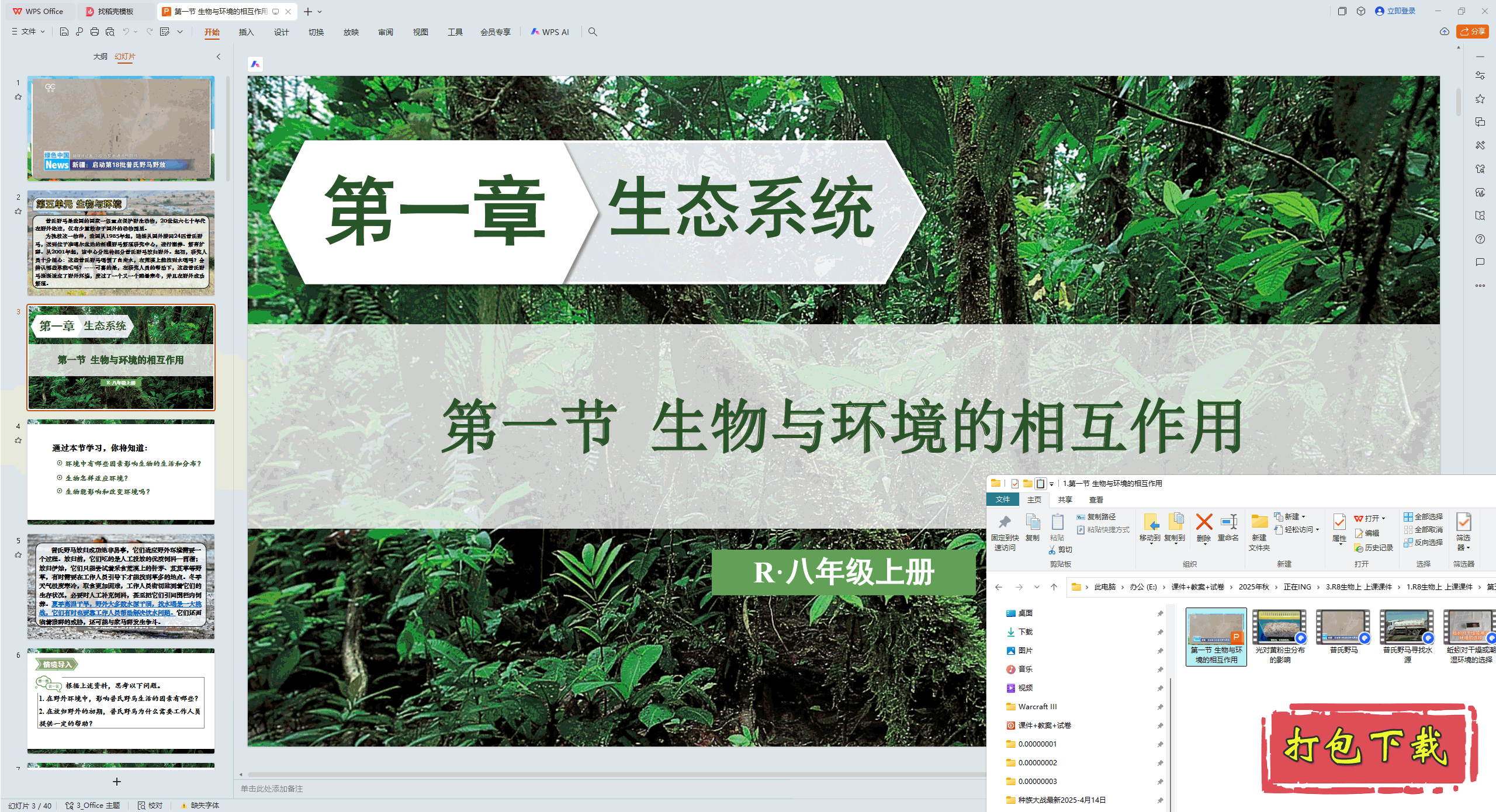1496x812 pixels.
Task: Select slide 5 thumbnail in panel
Action: [121, 586]
